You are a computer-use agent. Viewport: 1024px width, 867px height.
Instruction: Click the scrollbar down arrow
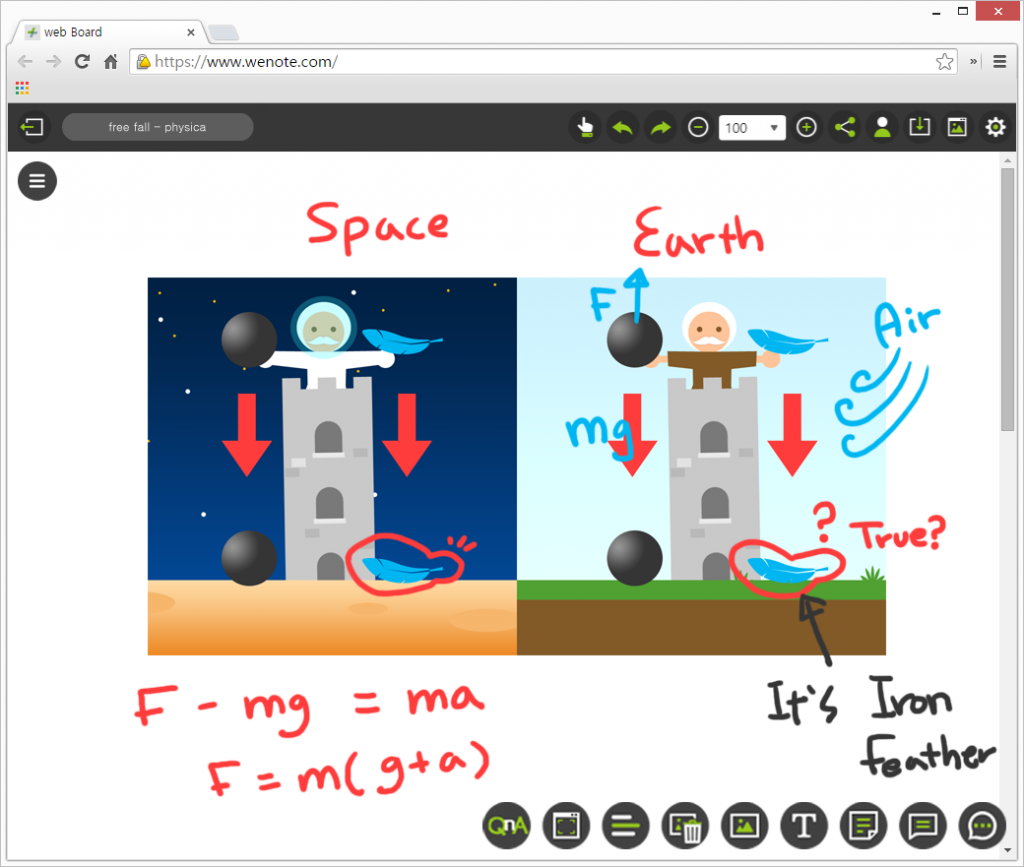(1007, 849)
